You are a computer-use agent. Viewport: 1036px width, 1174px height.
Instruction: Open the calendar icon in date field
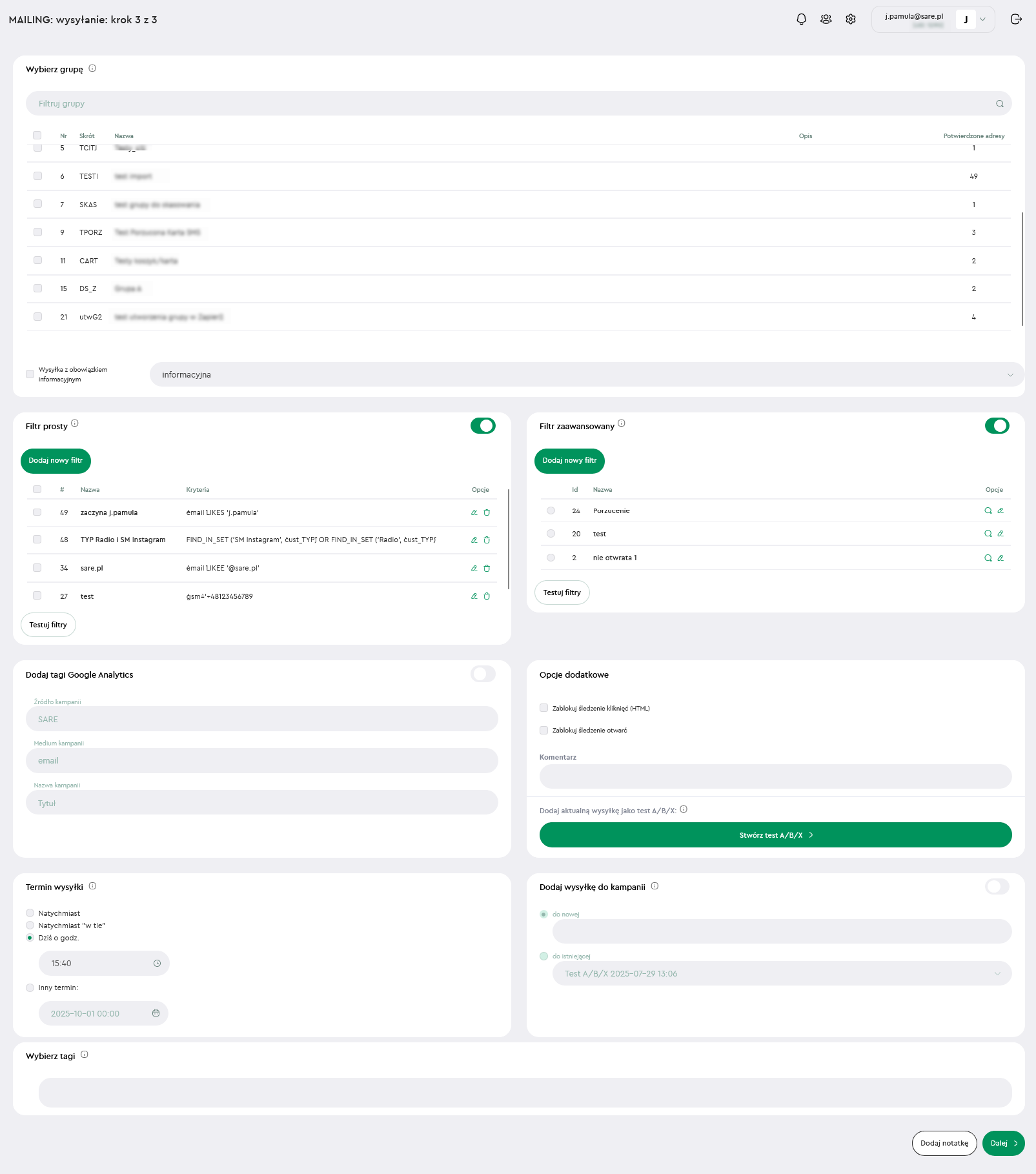pyautogui.click(x=156, y=1013)
